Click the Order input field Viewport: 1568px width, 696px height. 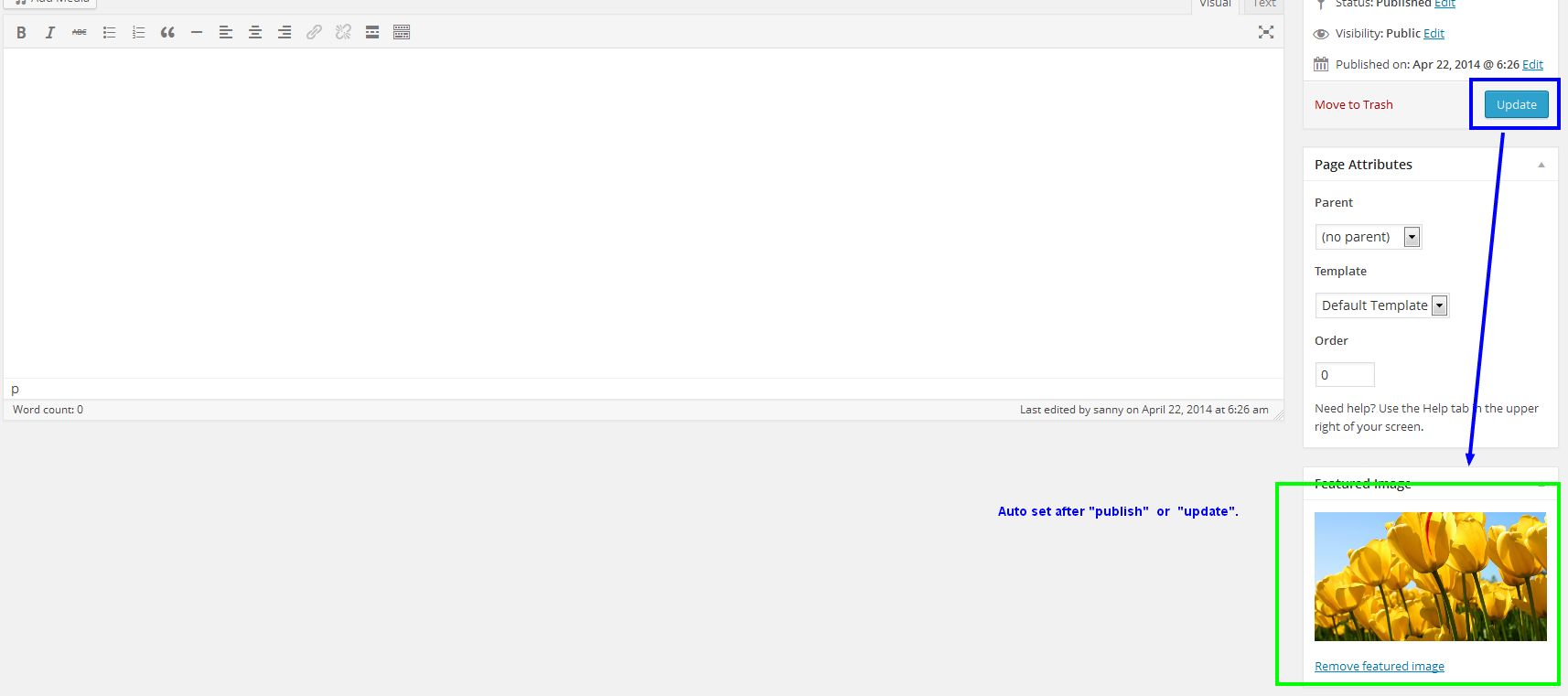tap(1345, 375)
